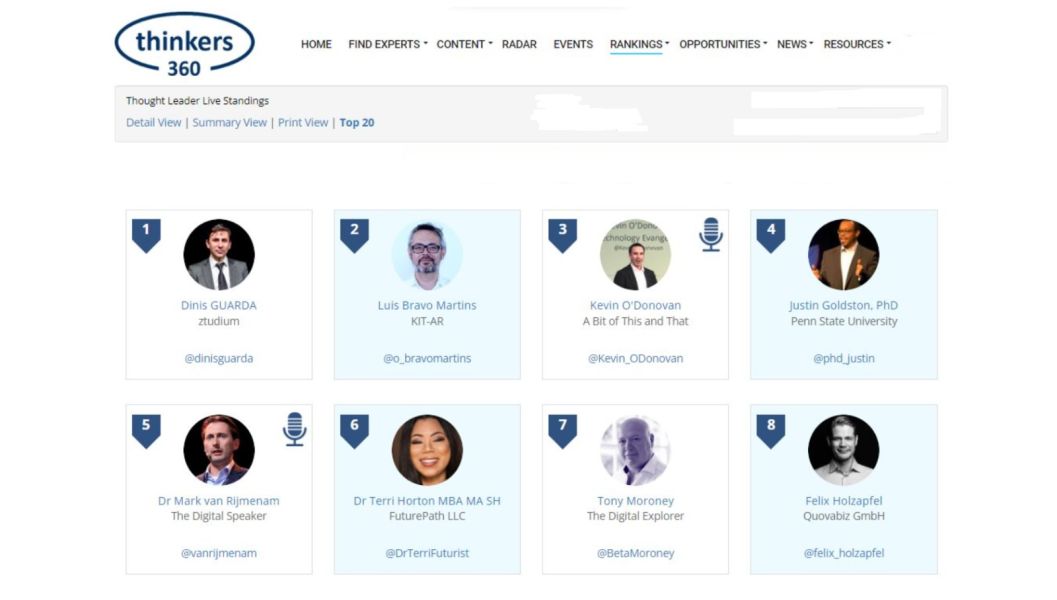
Task: Click the Thought Leader Live Standings heading
Action: click(198, 100)
